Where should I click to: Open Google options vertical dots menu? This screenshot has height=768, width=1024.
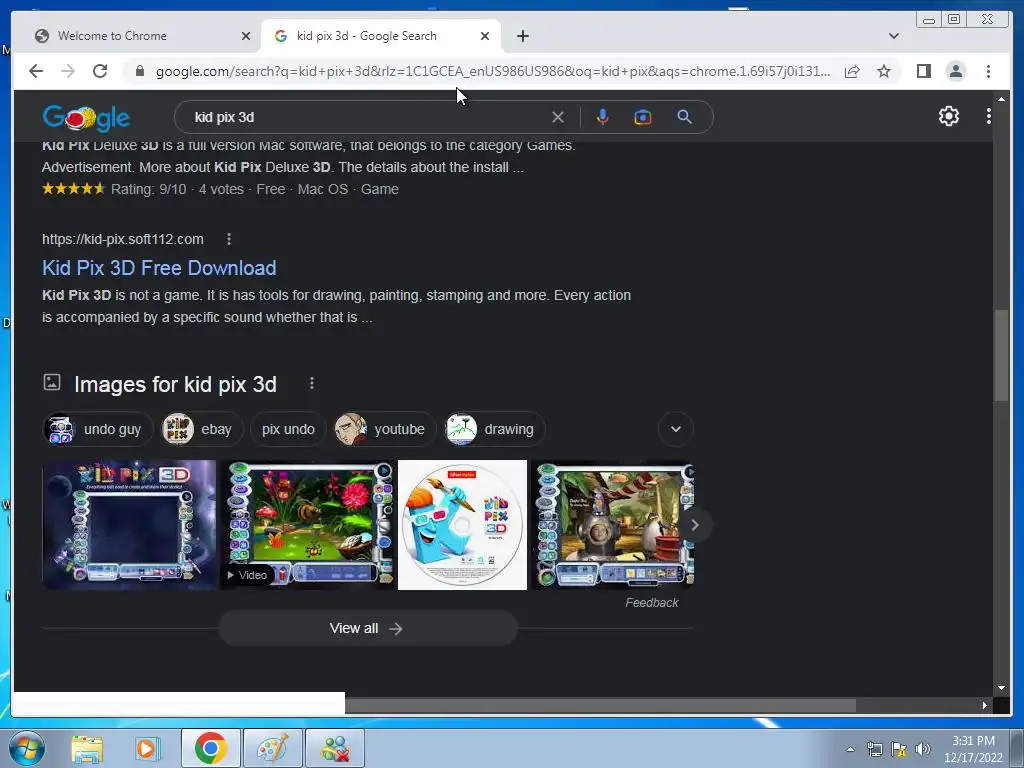click(x=989, y=116)
